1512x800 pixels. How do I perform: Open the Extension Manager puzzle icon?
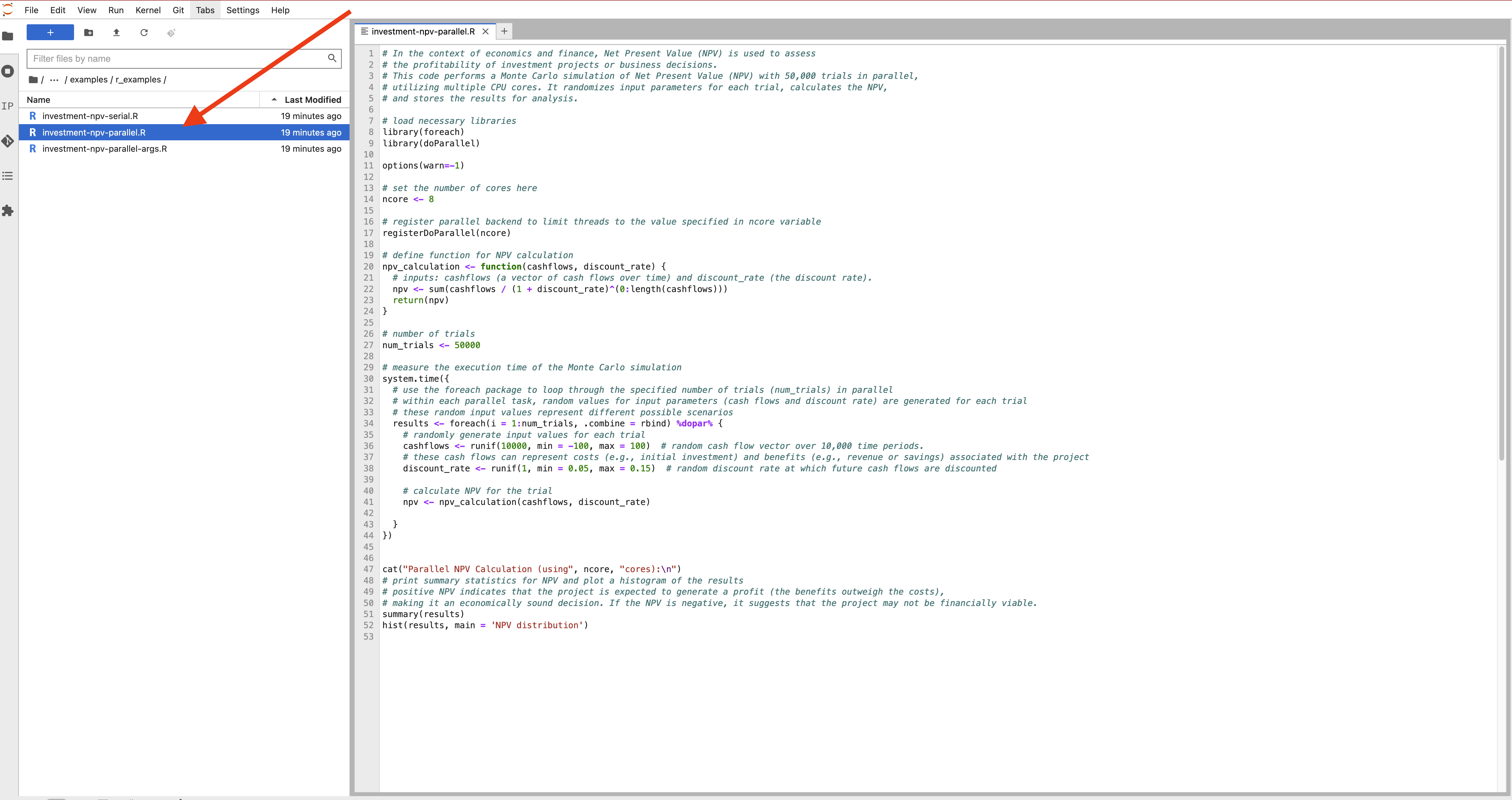tap(7, 211)
